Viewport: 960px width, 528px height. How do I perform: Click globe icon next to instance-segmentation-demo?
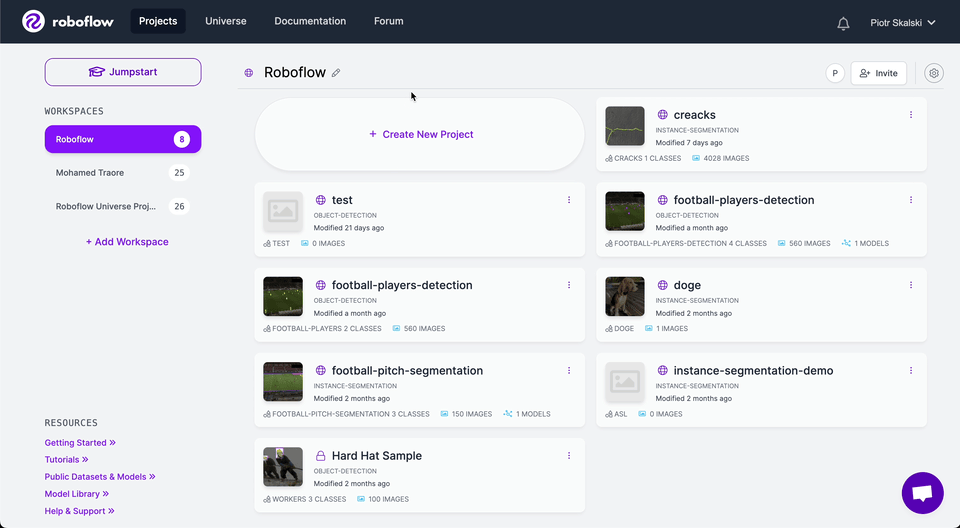click(x=662, y=371)
